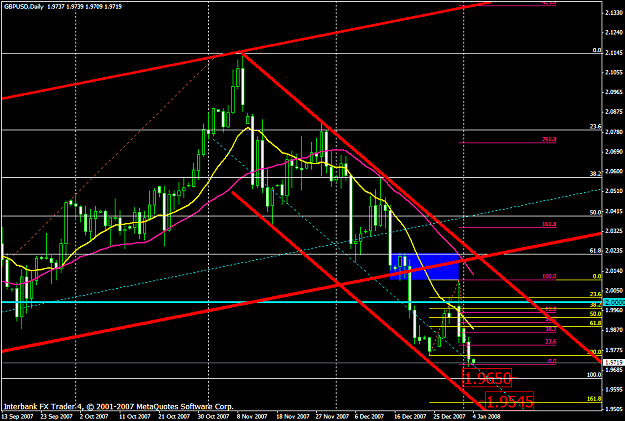This screenshot has width=625, height=421.
Task: Click the 2.0690 price axis label
Action: 614,151
